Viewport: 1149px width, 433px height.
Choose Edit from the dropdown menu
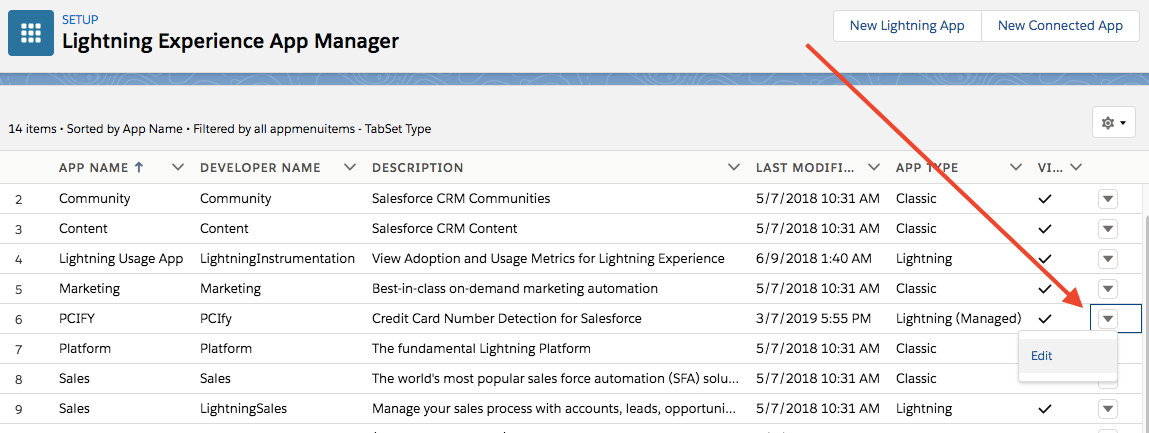(x=1068, y=356)
